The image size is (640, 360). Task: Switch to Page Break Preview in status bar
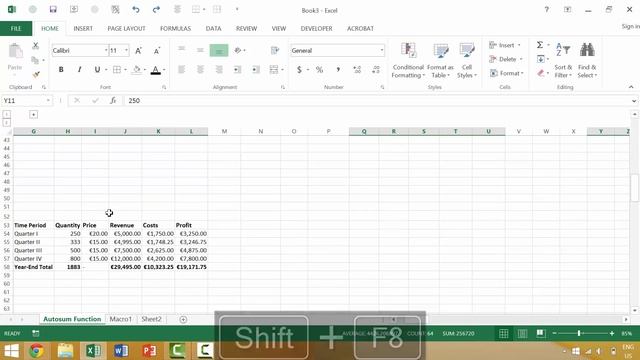pyautogui.click(x=541, y=333)
